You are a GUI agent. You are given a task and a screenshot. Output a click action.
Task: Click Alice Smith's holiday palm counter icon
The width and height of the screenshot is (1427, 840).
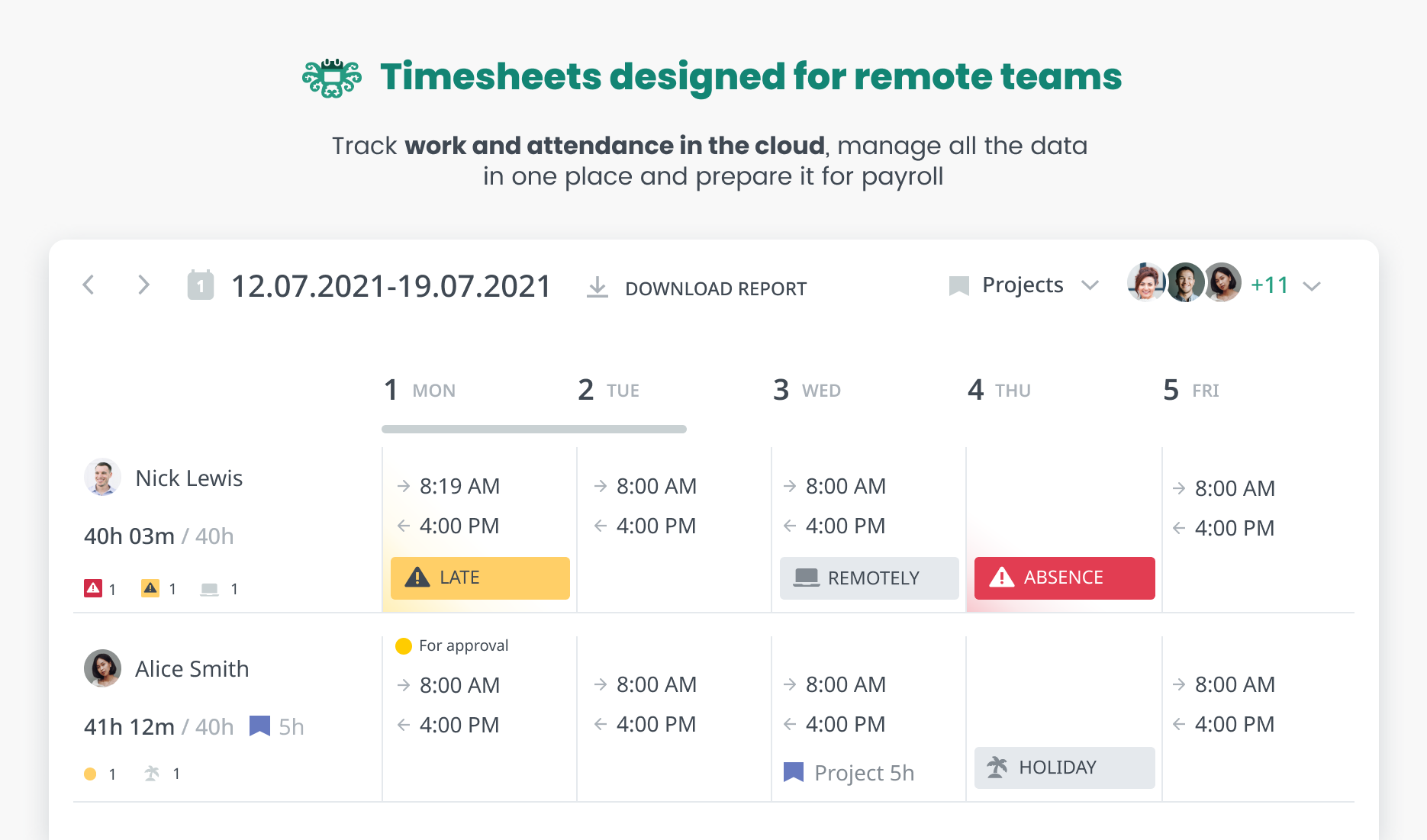[x=152, y=774]
